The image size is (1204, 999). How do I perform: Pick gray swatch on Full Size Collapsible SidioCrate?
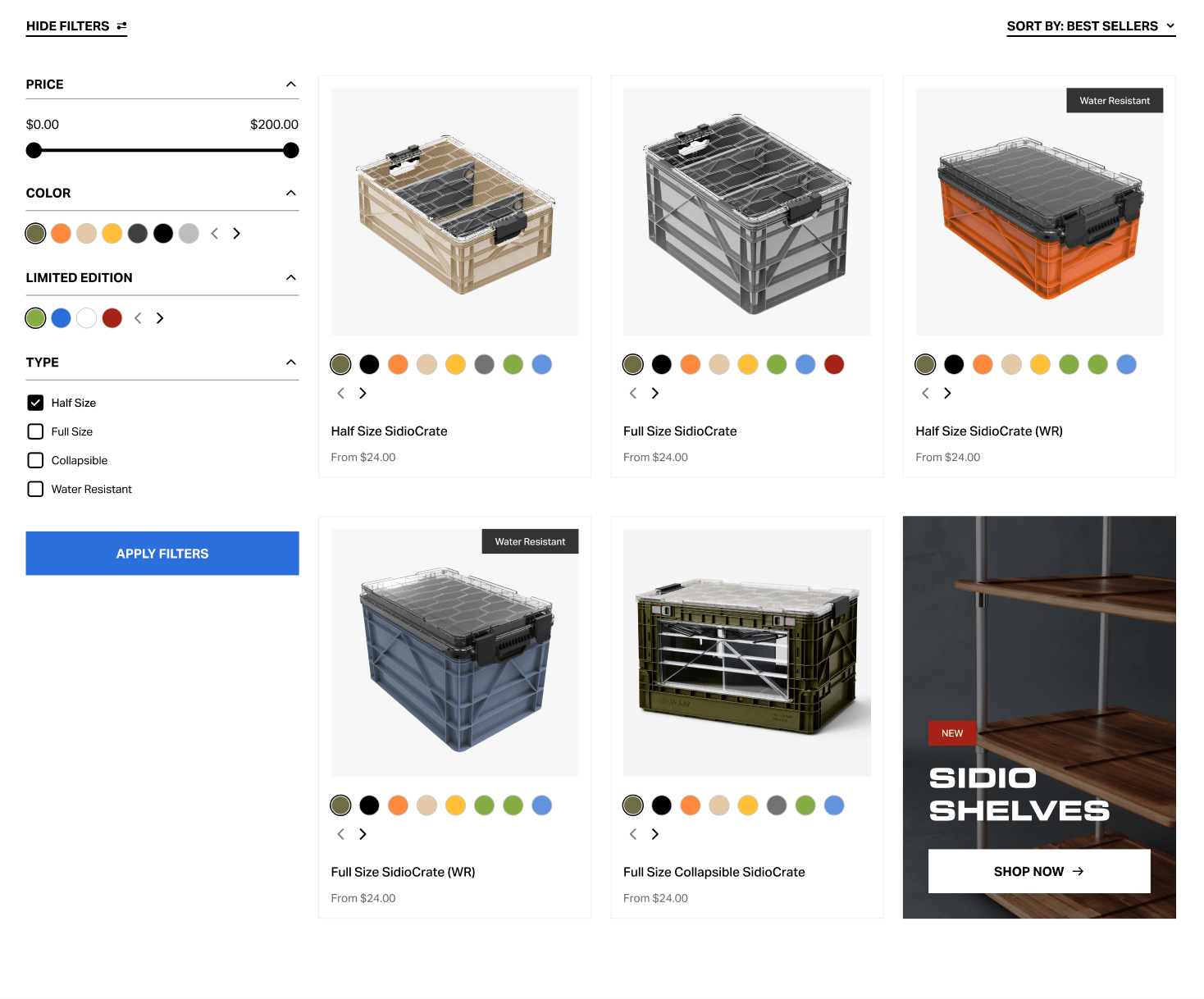pyautogui.click(x=777, y=805)
